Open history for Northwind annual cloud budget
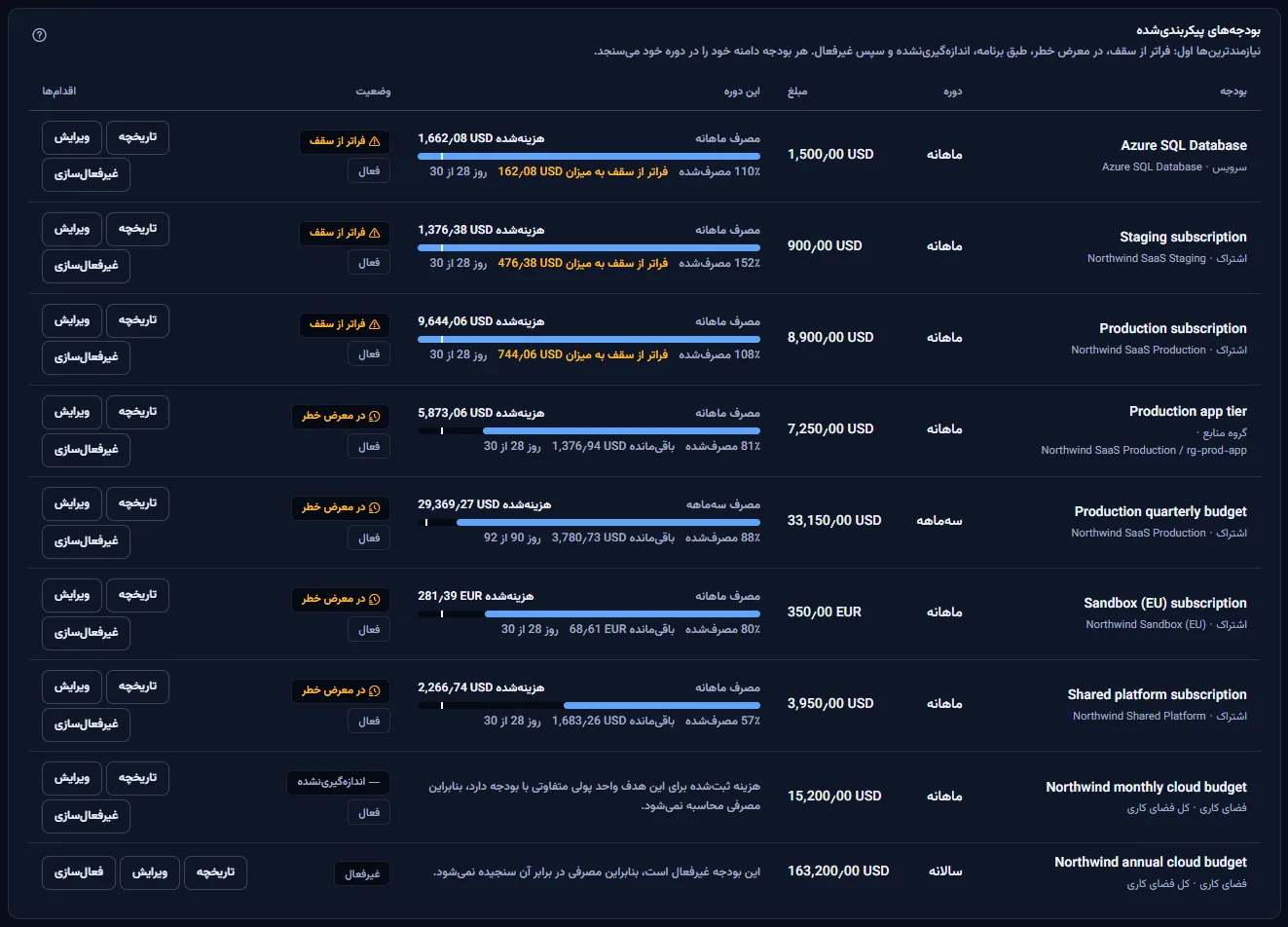 (x=215, y=872)
